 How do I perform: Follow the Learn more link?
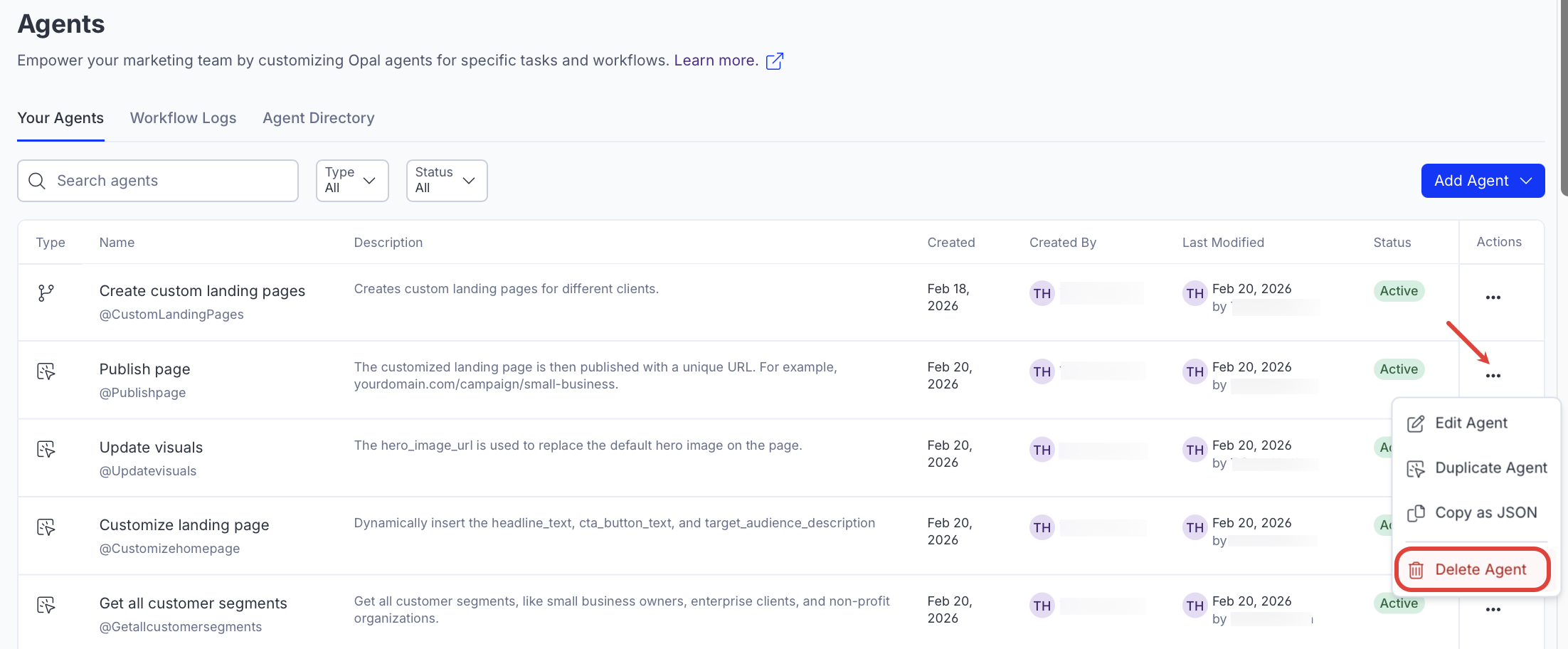(716, 60)
